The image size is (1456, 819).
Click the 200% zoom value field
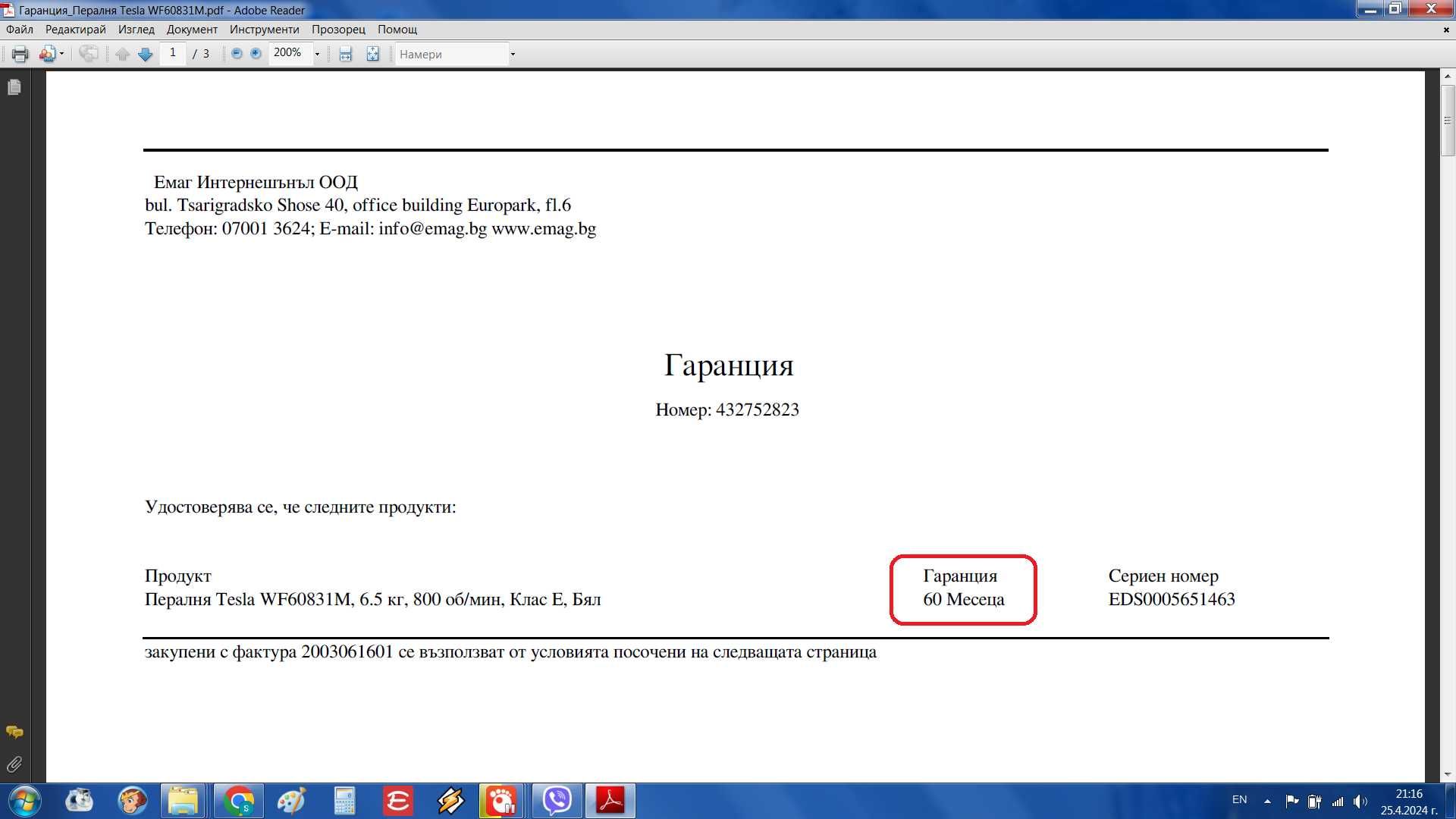[x=290, y=53]
